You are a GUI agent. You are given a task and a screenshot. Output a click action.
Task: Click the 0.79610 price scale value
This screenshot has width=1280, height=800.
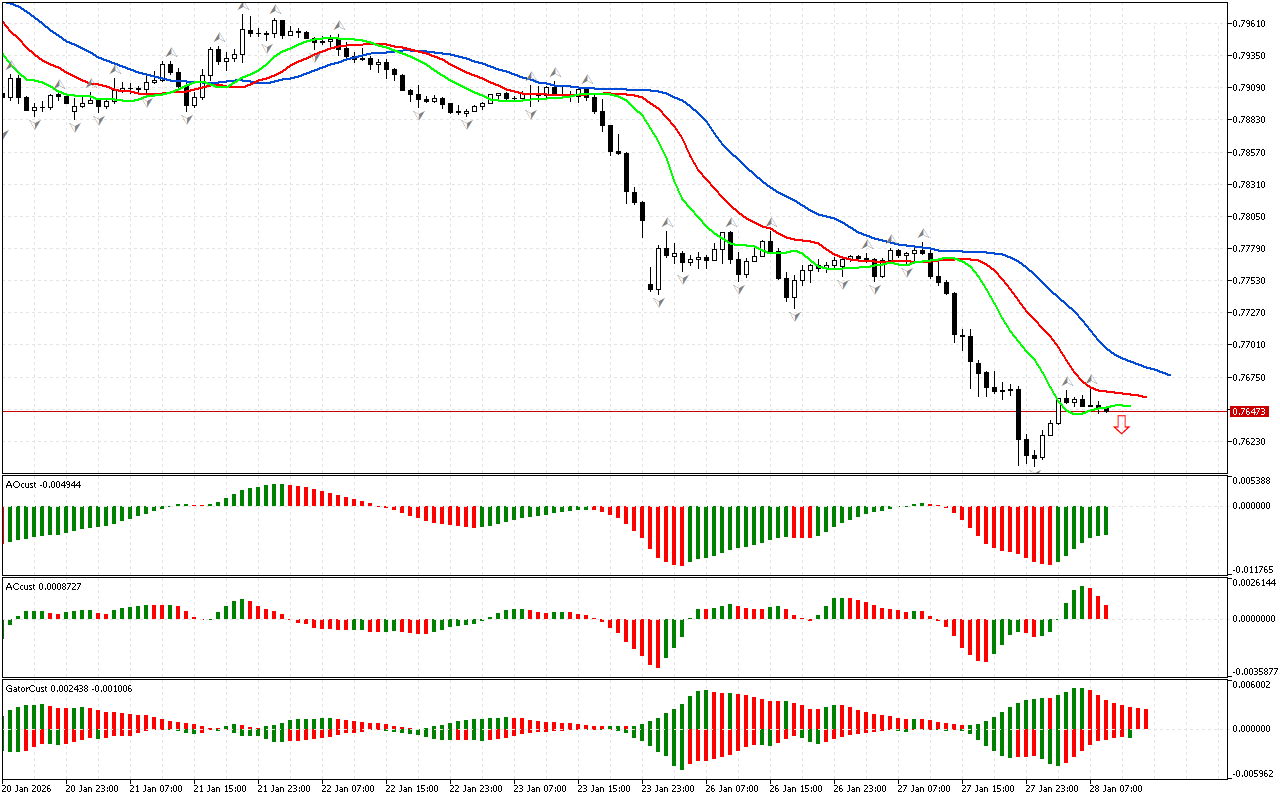pyautogui.click(x=1252, y=23)
